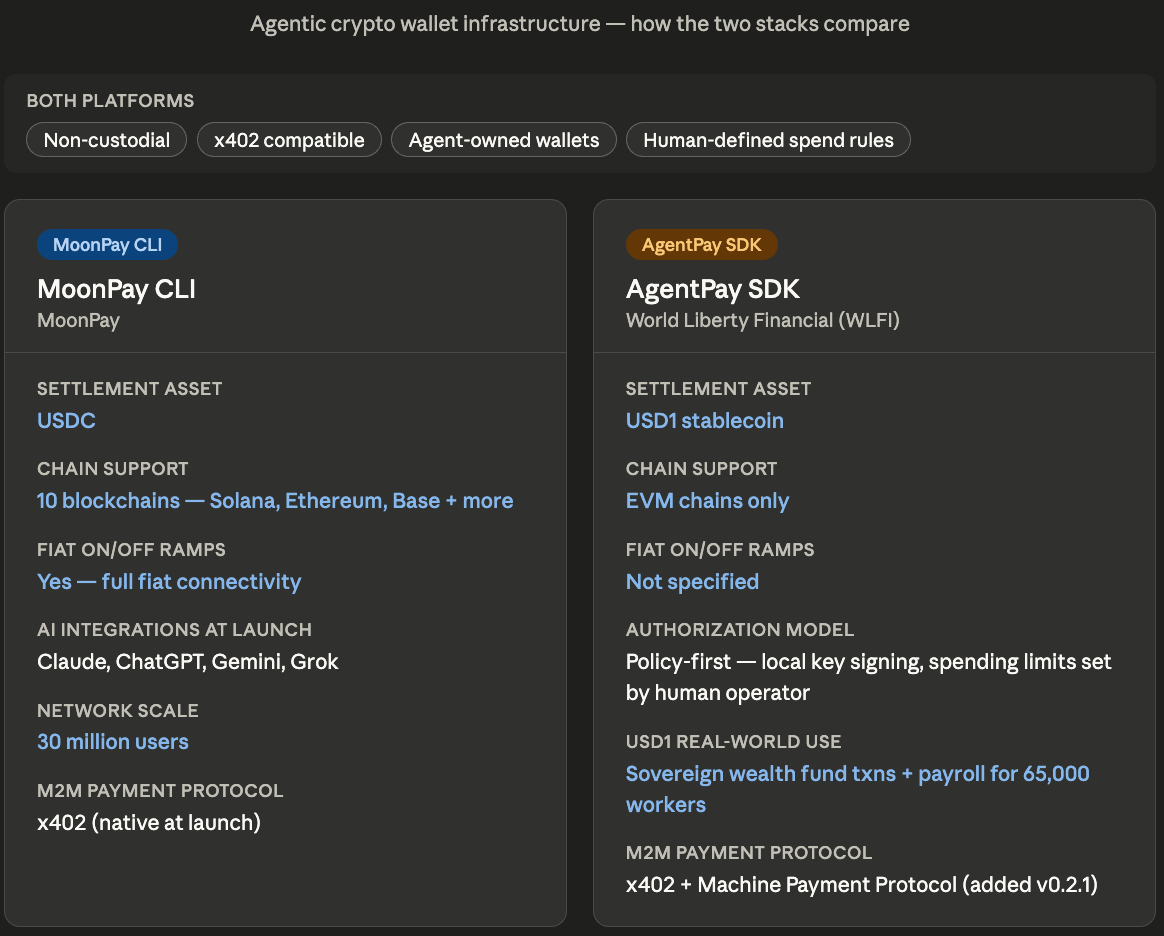
Task: Click the x402 (native at launch) text
Action: 149,823
